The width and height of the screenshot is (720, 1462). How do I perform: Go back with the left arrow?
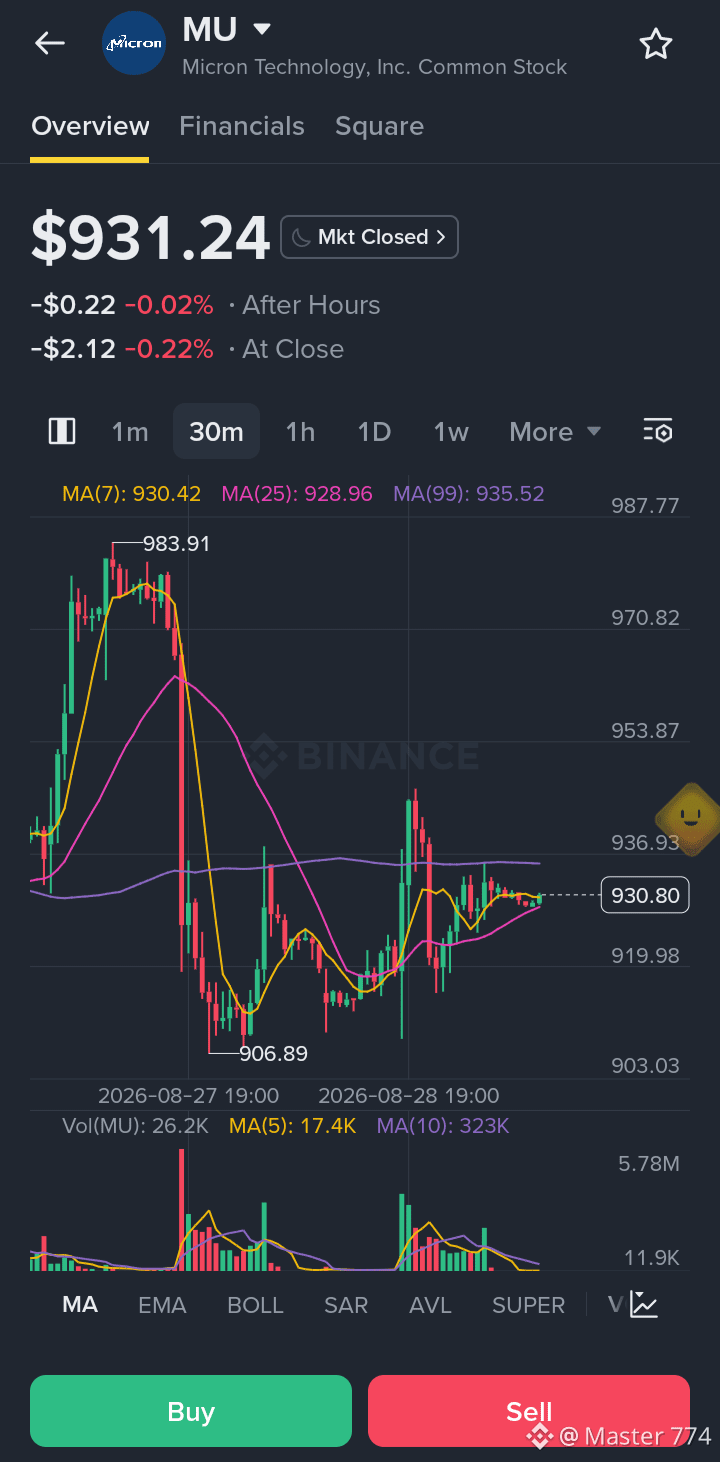coord(49,43)
